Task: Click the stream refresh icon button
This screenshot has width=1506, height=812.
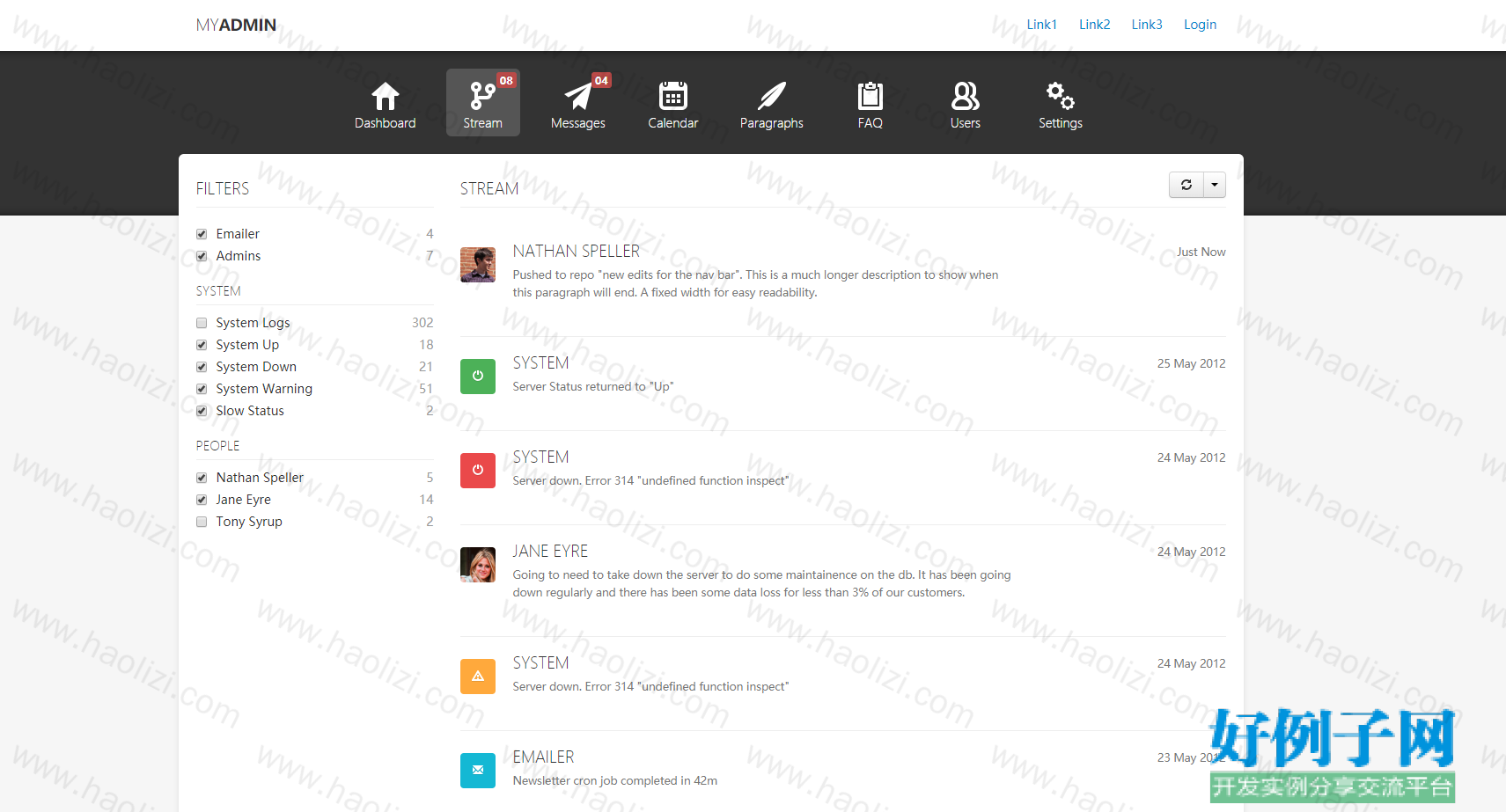Action: 1186,185
